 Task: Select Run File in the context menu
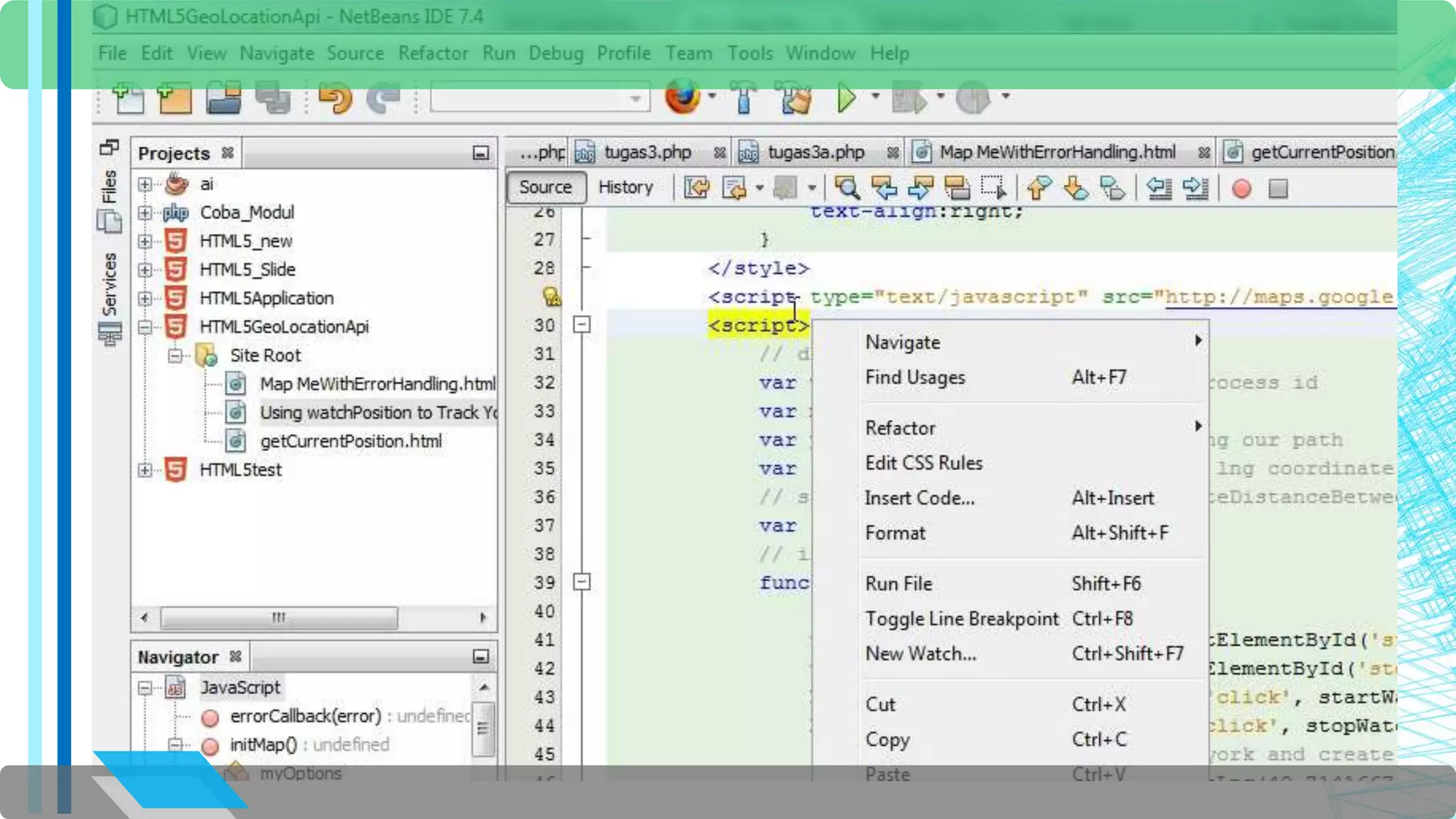898,584
